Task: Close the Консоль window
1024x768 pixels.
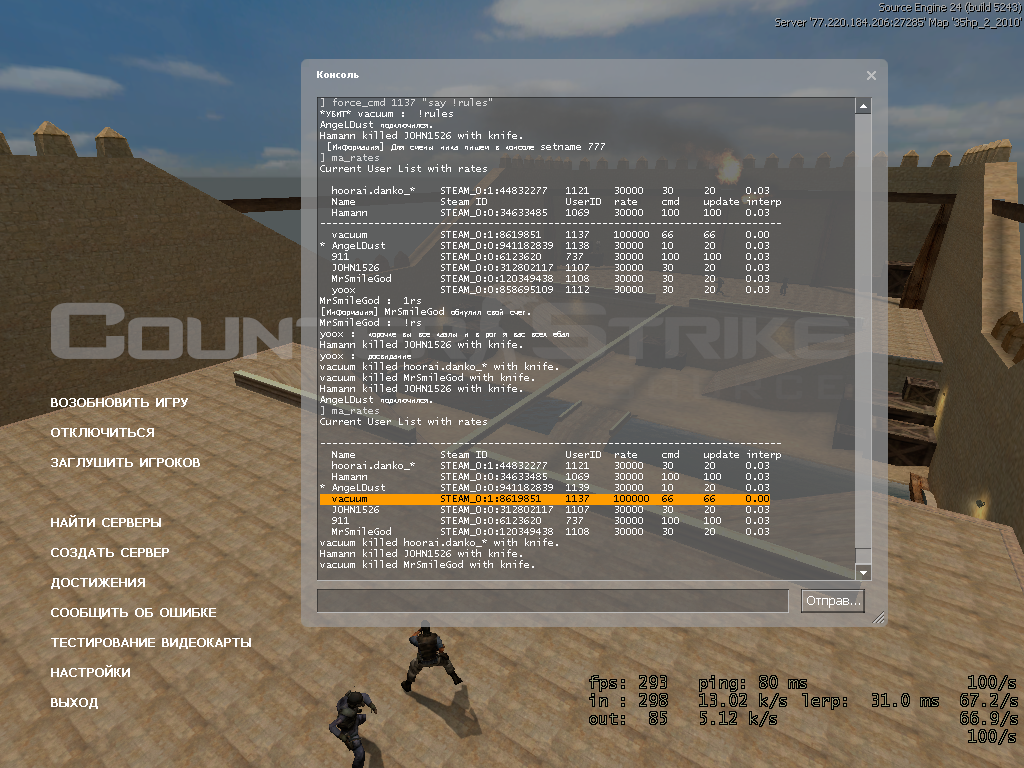Action: point(871,76)
